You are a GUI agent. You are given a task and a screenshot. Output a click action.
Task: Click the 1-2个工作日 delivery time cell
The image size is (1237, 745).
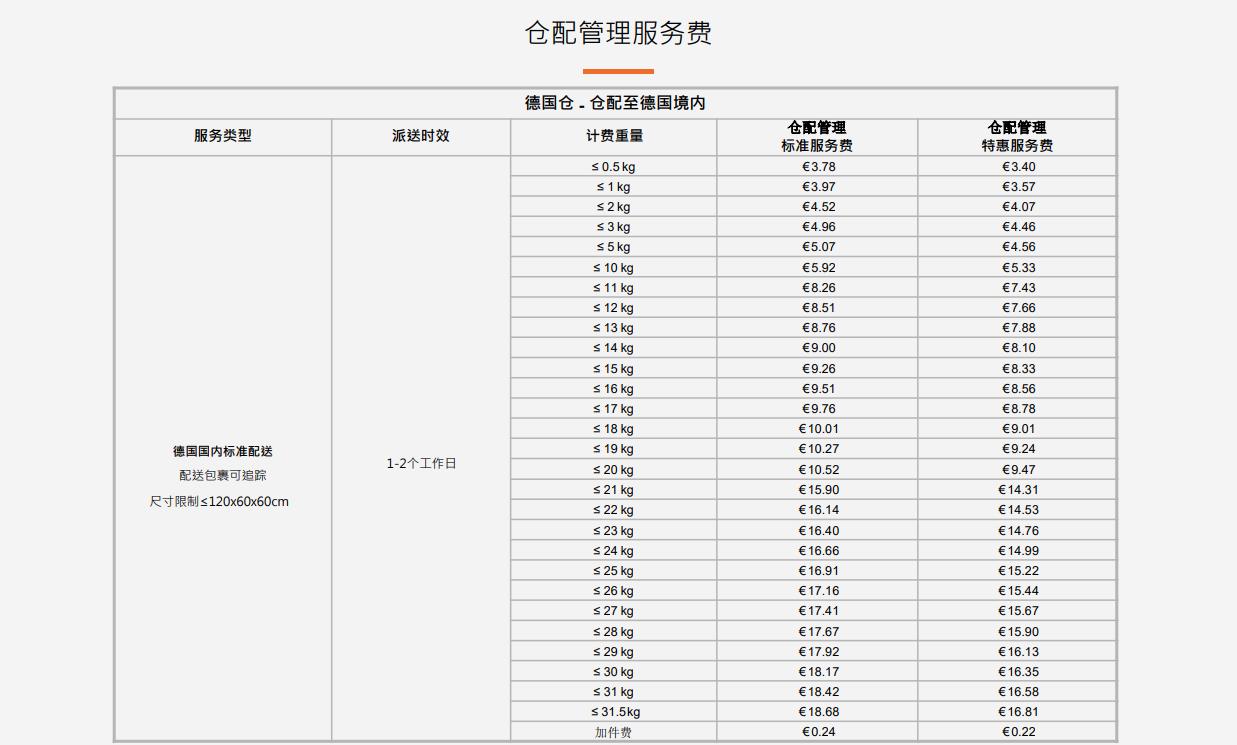tap(420, 463)
